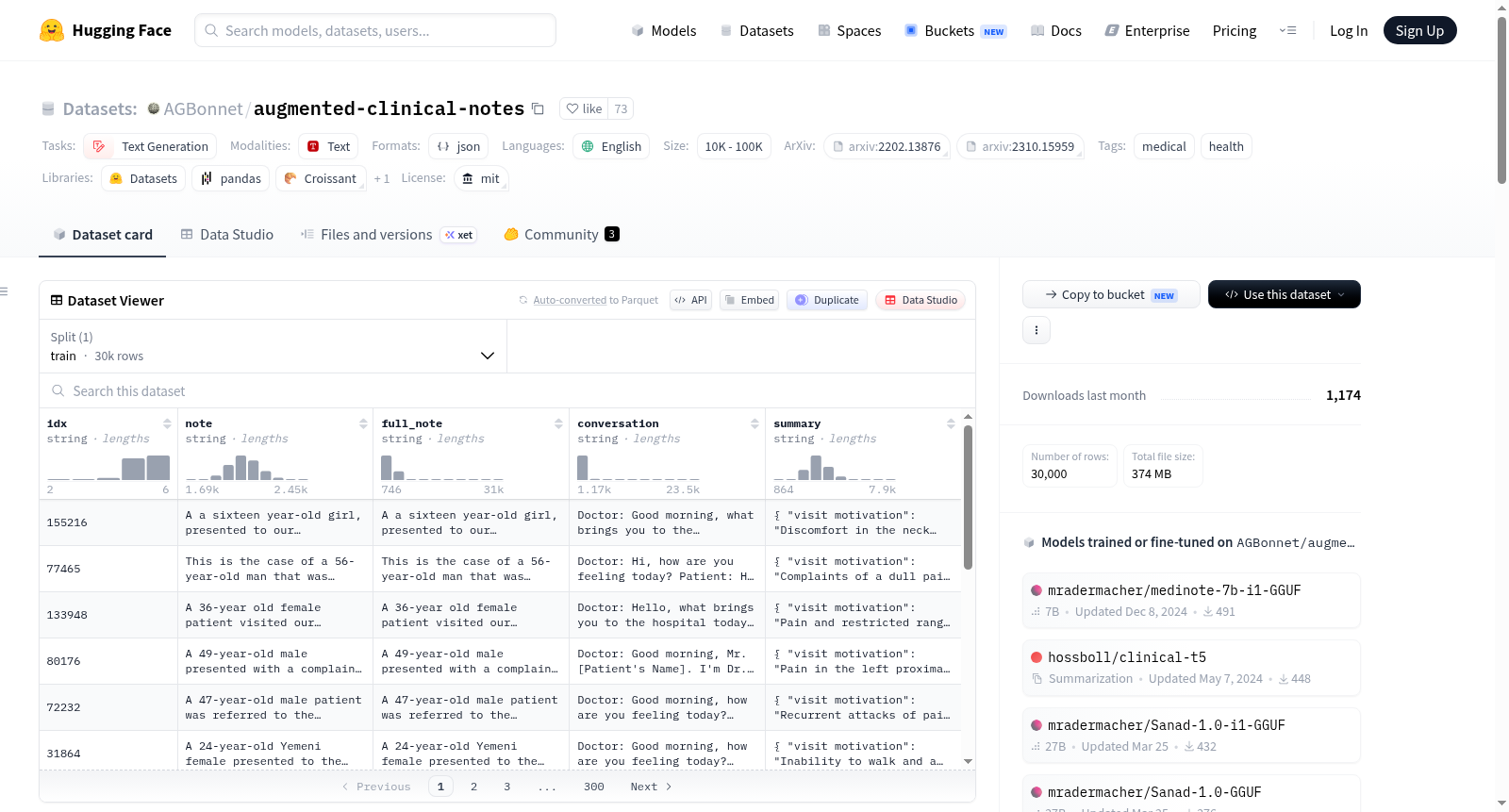
Task: Open mradermacher/Sanad-1.0-i1-GGUF model card
Action: (x=1191, y=735)
